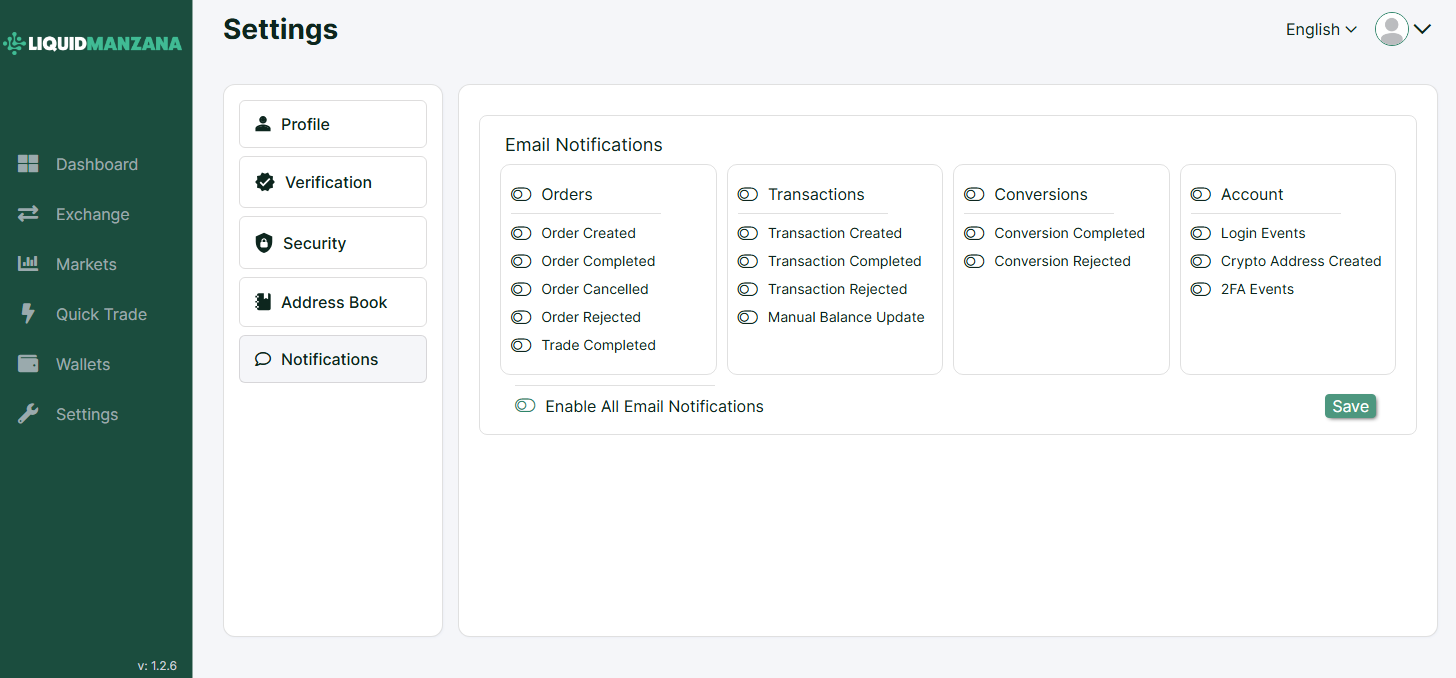The width and height of the screenshot is (1456, 678).
Task: Toggle Order Completed email notification
Action: (x=521, y=261)
